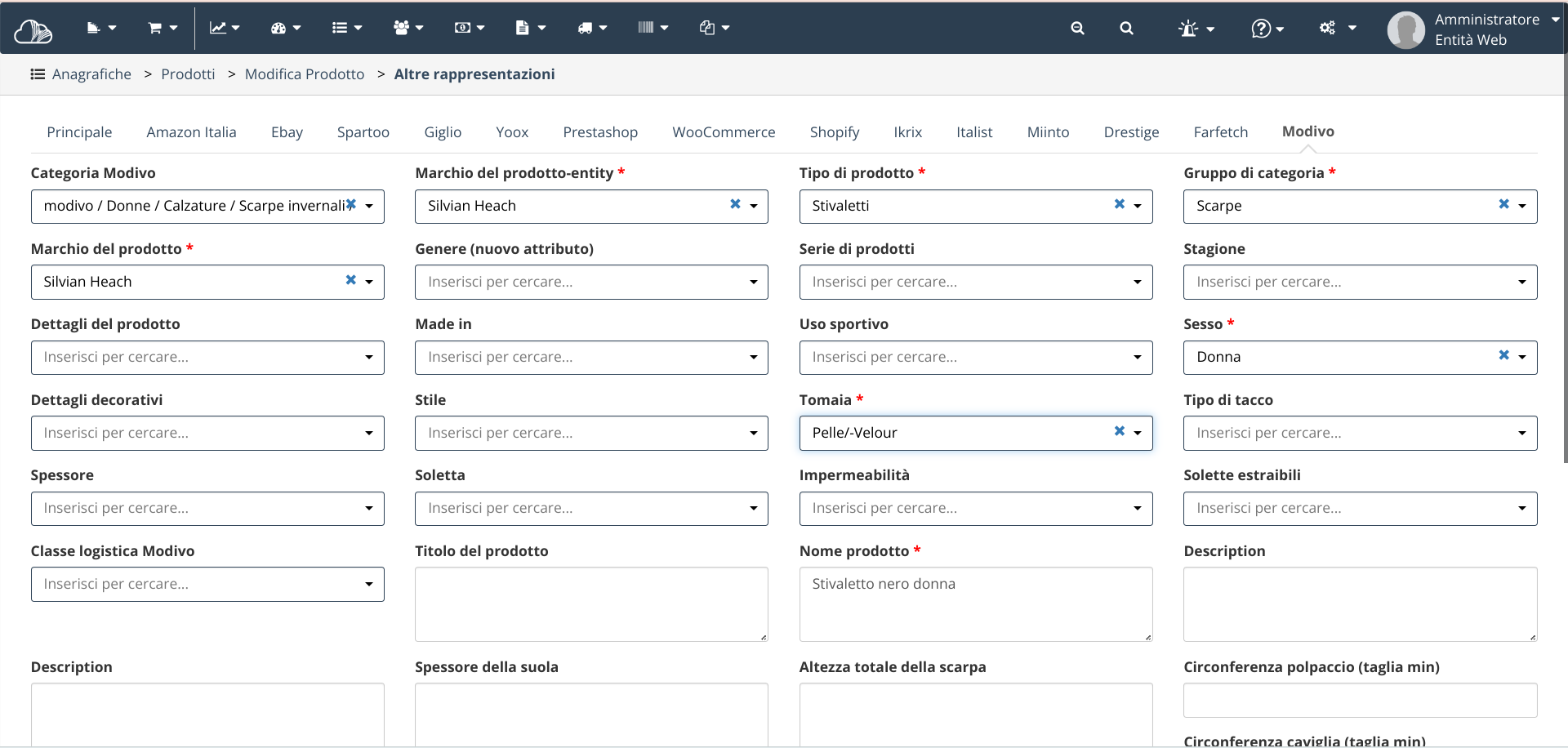Open the Made in dropdown
1568x748 pixels.
tap(591, 358)
